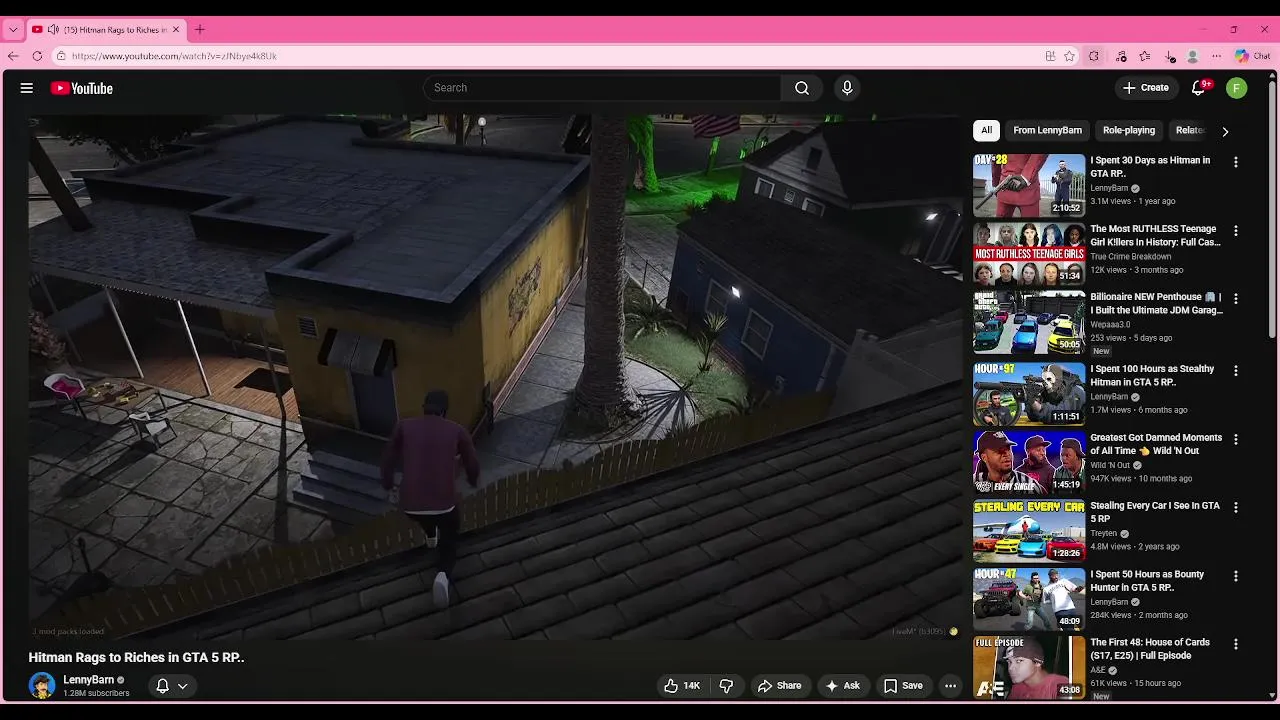Open options for 50 Hours Bounty Hunter video
This screenshot has height=720, width=1280.
pyautogui.click(x=1236, y=576)
